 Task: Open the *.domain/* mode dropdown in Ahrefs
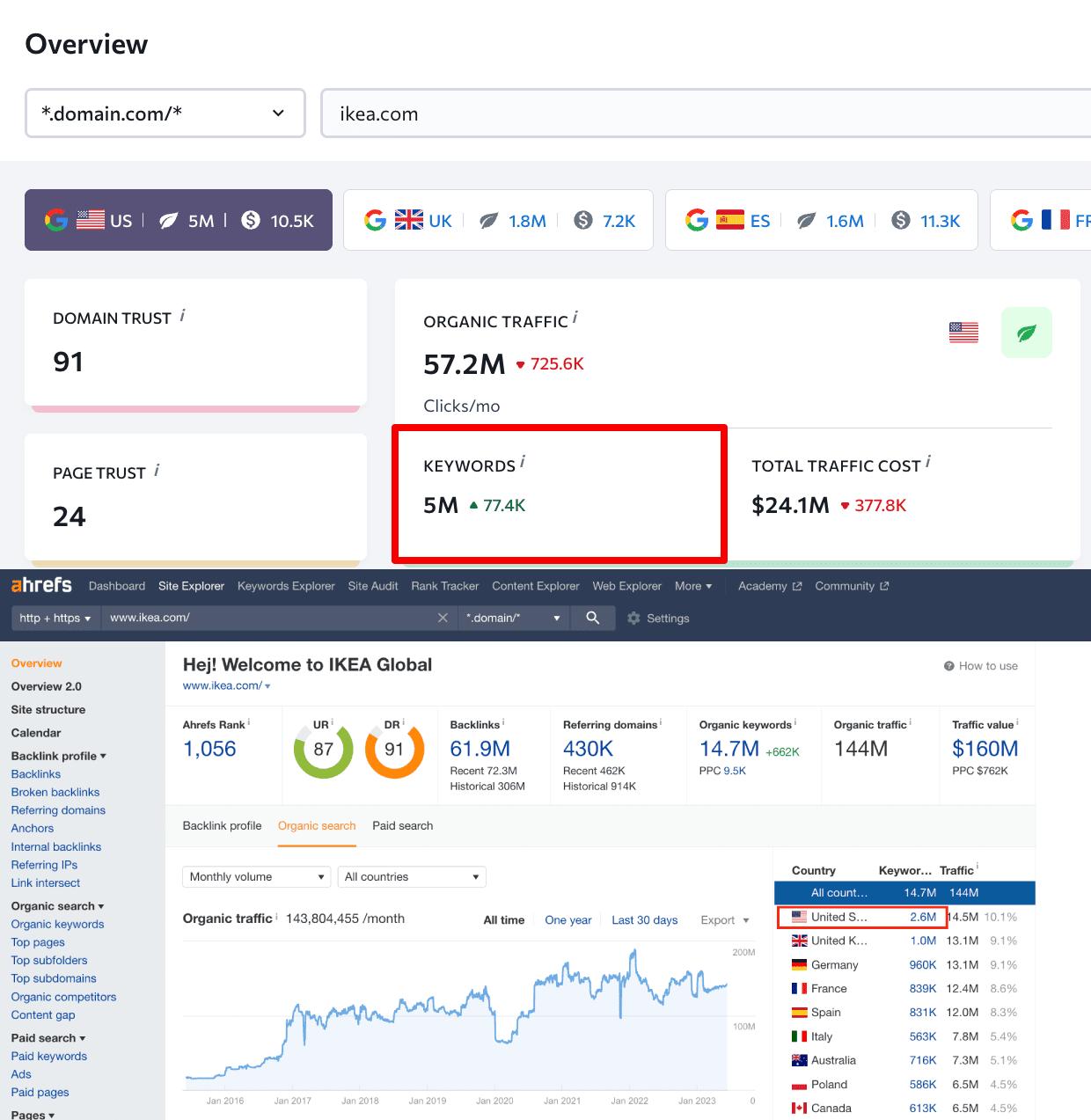(x=513, y=618)
